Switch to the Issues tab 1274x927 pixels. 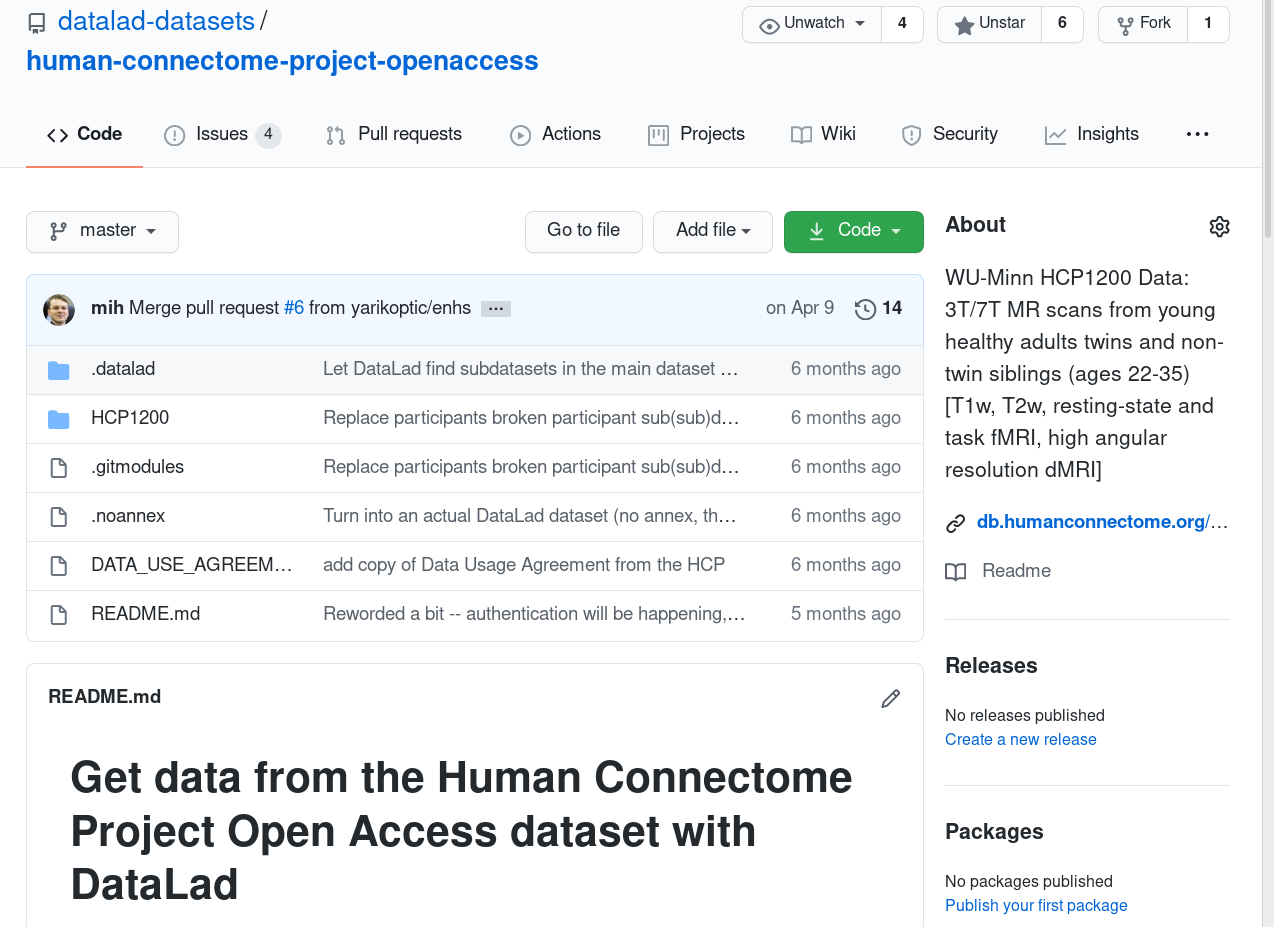coord(221,134)
